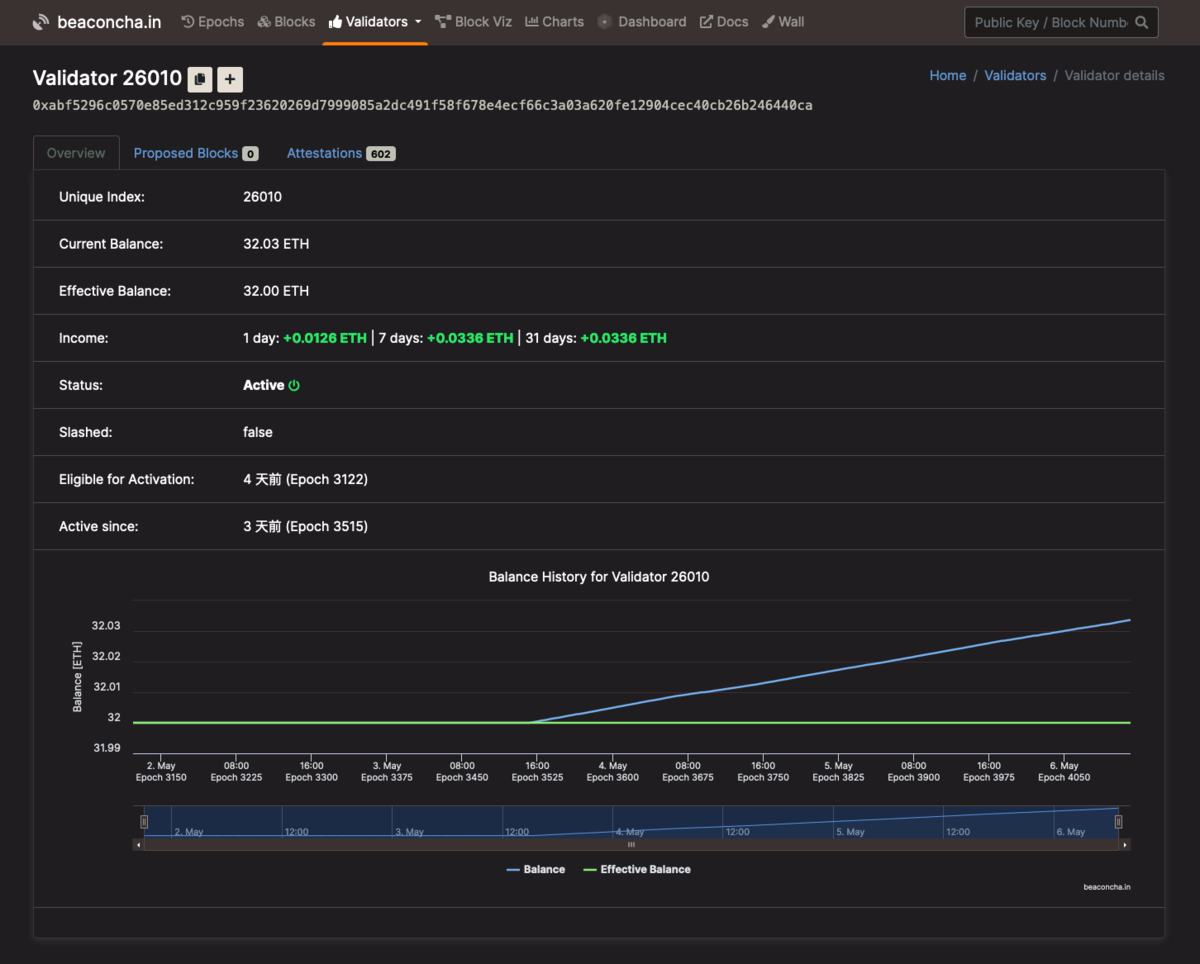
Task: Add validator 26010 with plus icon
Action: (230, 79)
